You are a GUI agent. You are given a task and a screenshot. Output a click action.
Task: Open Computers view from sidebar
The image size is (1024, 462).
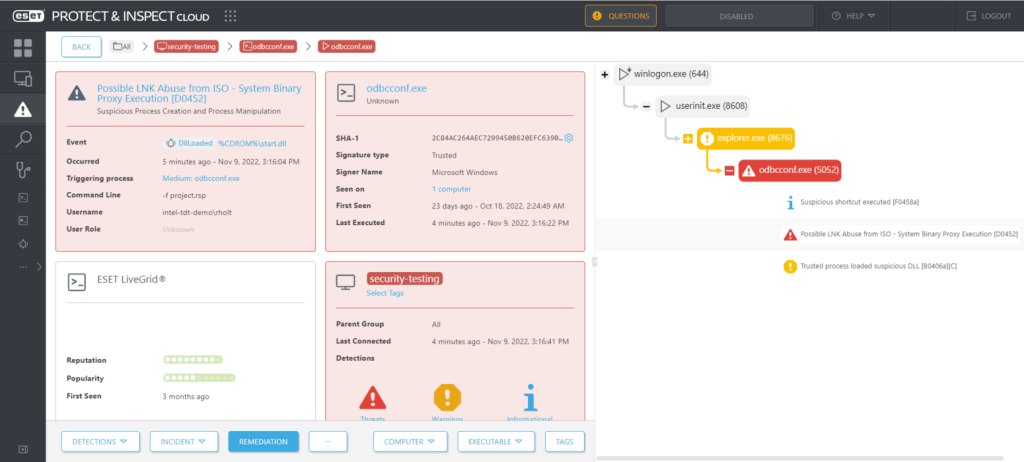coord(23,78)
